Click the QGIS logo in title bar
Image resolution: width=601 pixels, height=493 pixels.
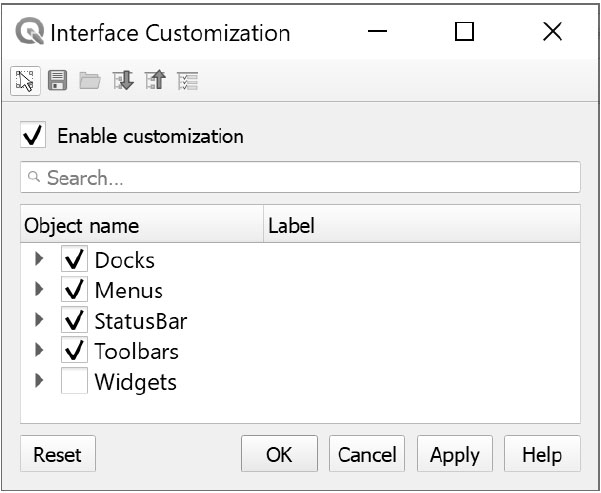point(30,32)
